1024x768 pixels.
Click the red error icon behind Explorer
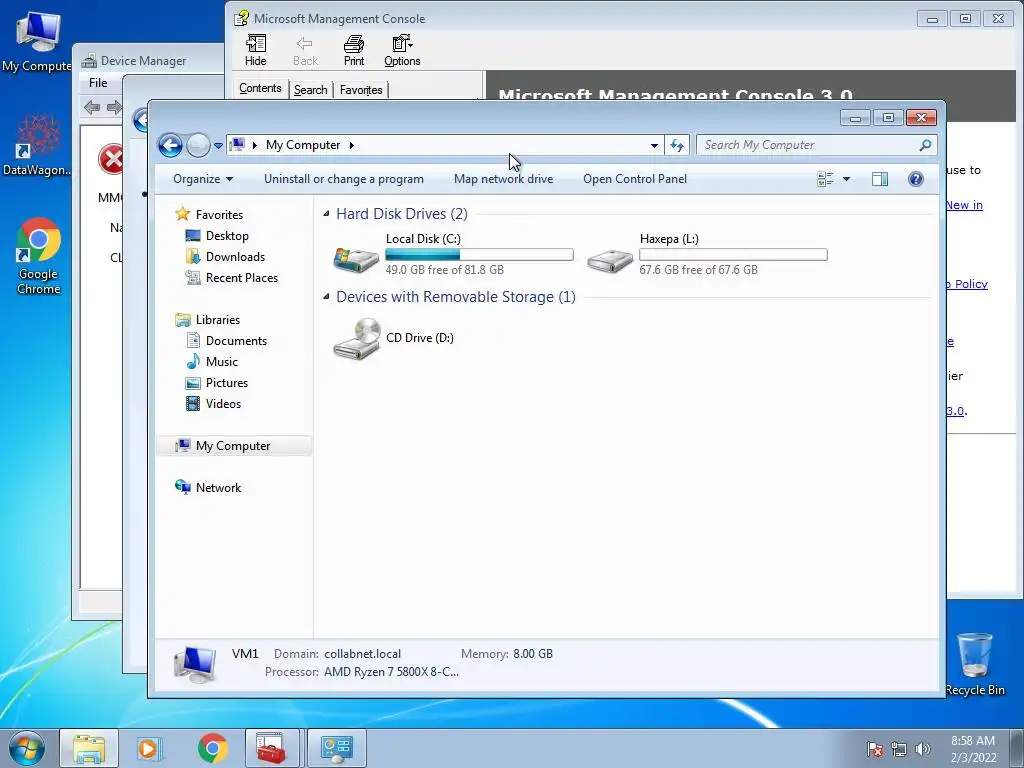tap(111, 159)
